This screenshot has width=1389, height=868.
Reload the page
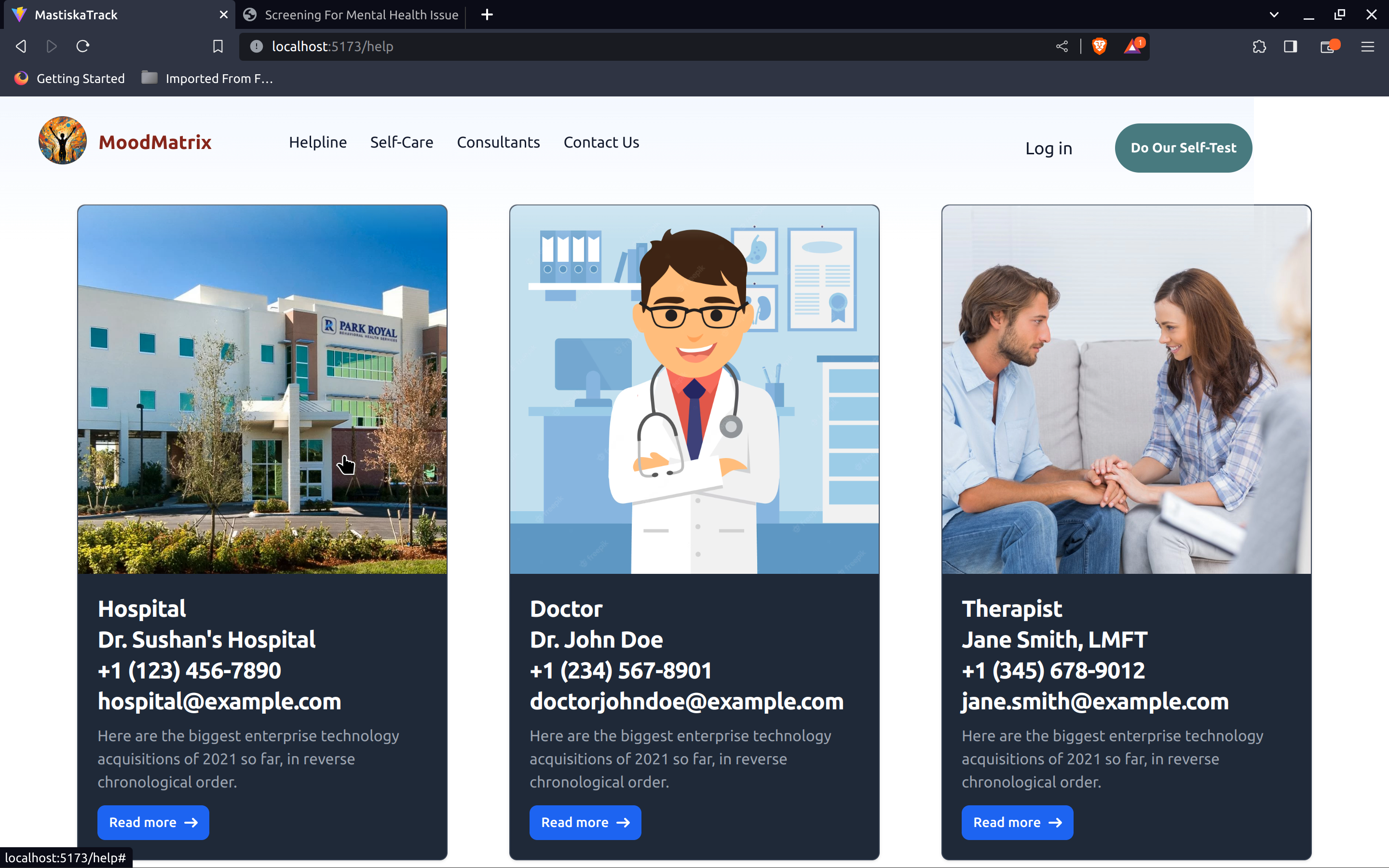pos(82,46)
